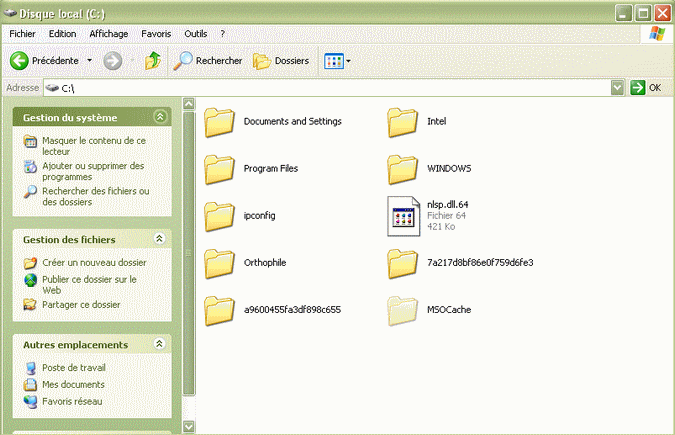Collapse the Autres emplacements panel
Screen dimensions: 675x435
click(159, 344)
